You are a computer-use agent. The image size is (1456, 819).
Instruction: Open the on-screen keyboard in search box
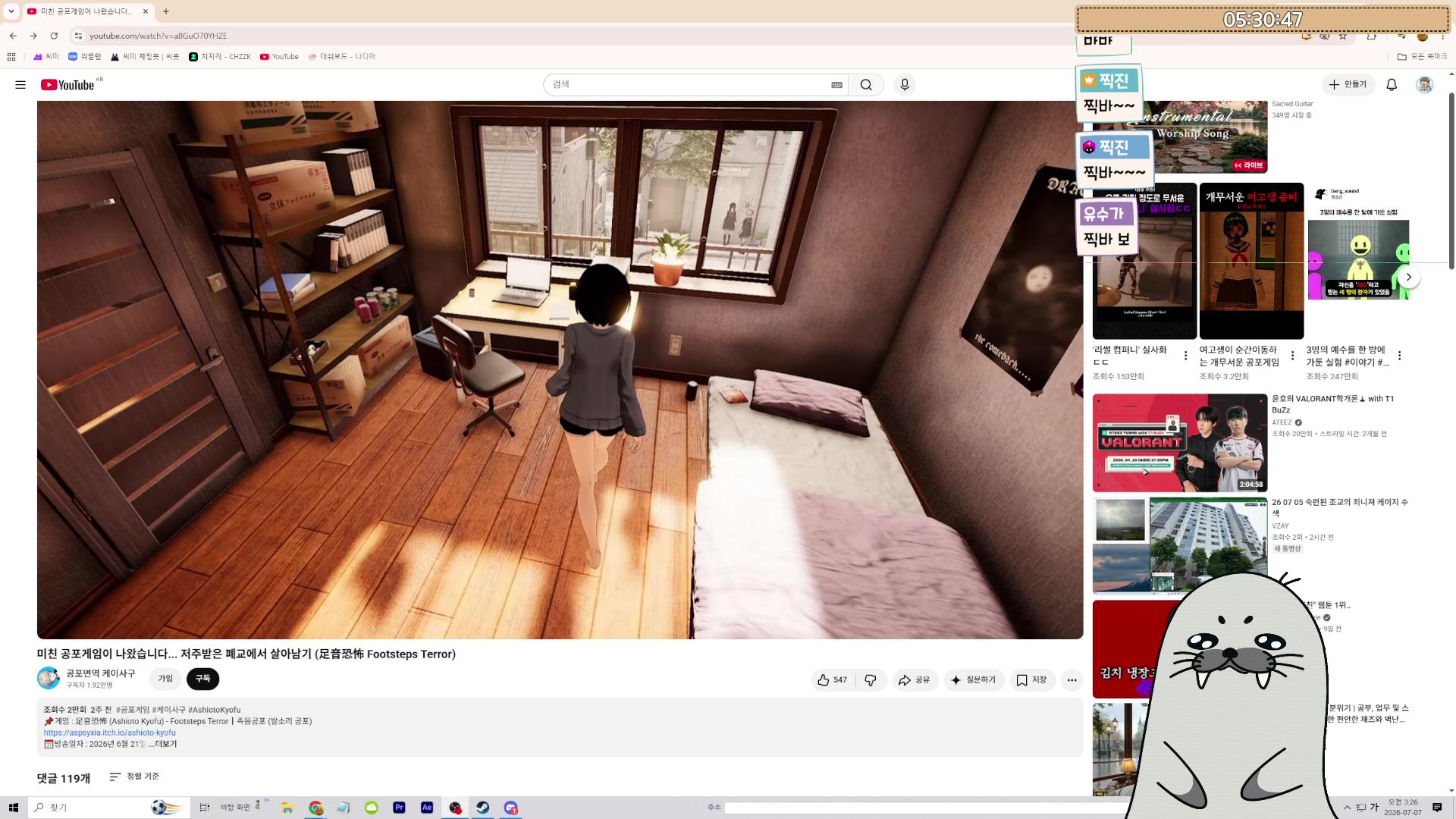click(836, 85)
